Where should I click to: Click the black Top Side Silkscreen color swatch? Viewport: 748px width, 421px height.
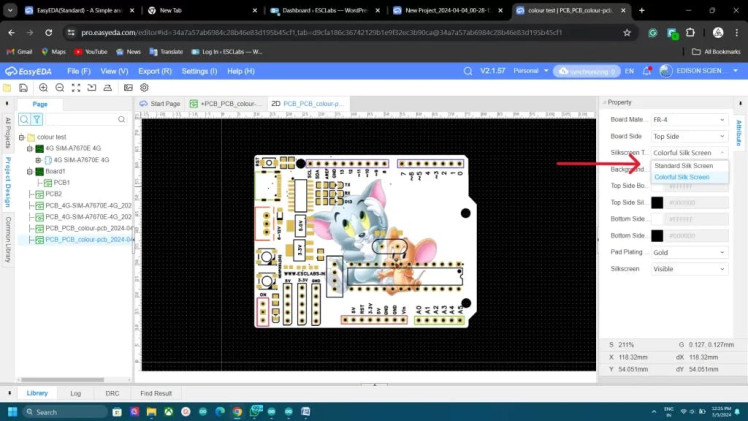click(657, 202)
